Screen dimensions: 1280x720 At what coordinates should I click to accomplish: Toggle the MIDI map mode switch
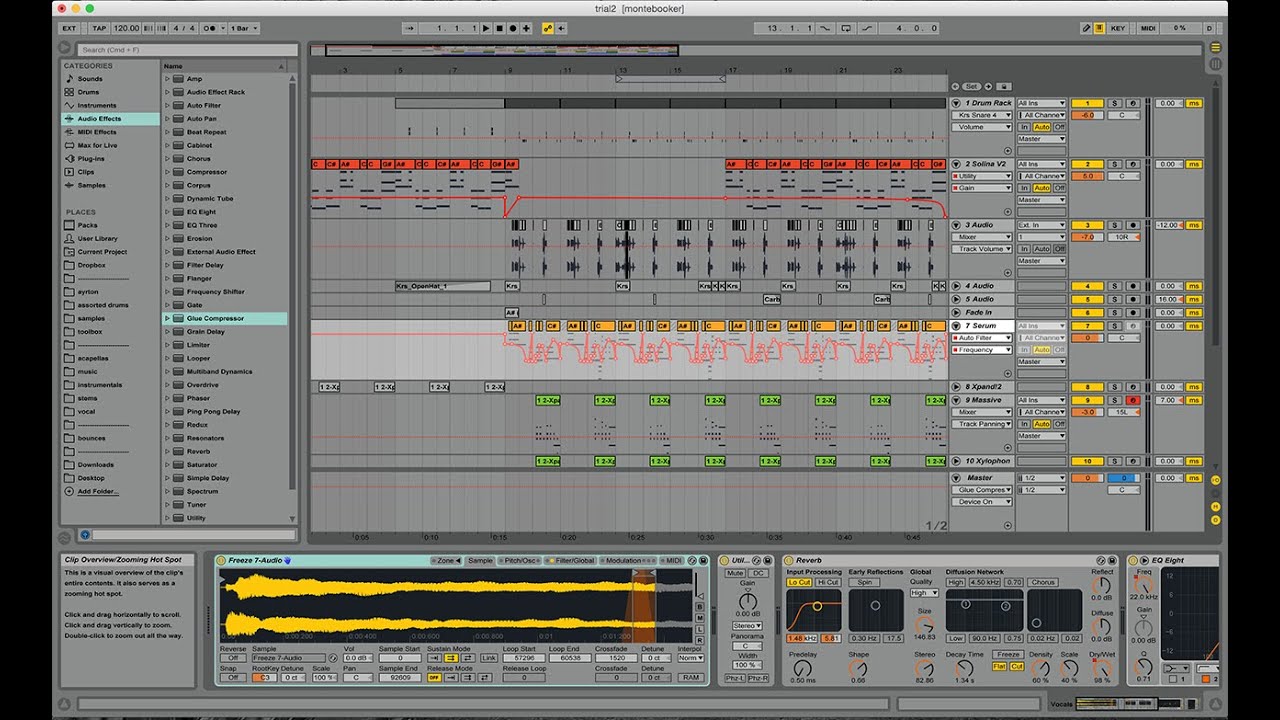click(1148, 28)
